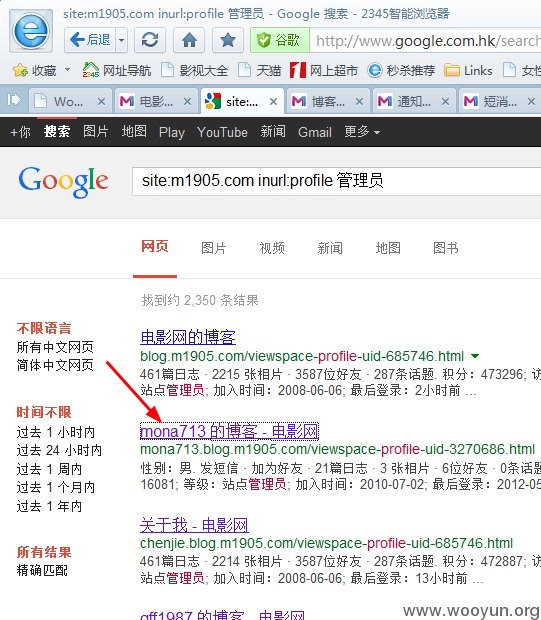Open the mona713 的博客 - 电影网 result
This screenshot has width=541, height=620.
pyautogui.click(x=229, y=431)
